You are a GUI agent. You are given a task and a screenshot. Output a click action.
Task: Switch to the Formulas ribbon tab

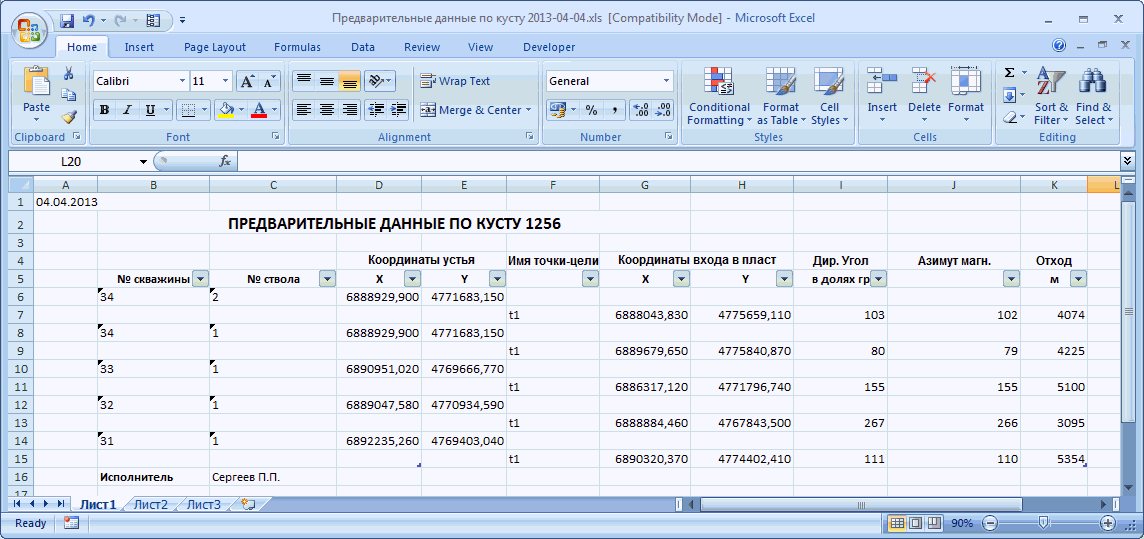(297, 47)
